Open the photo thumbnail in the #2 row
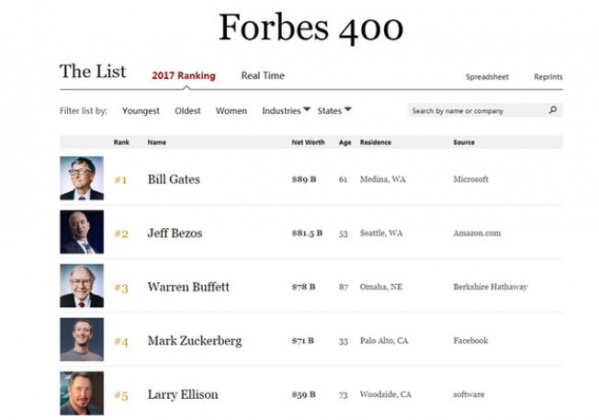Screen dimensions: 599x420 point(82,232)
